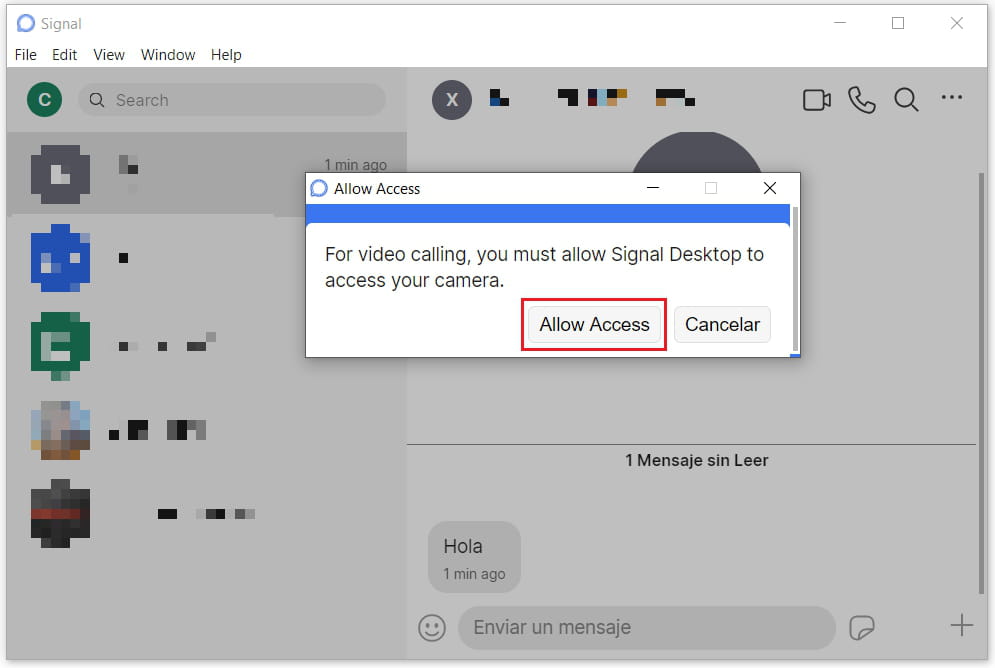The width and height of the screenshot is (995, 668).
Task: Click the plus attachment icon
Action: click(x=961, y=626)
